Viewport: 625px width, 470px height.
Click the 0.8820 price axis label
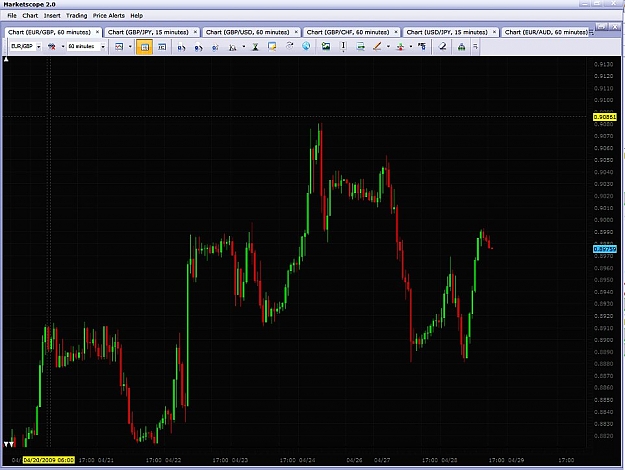click(603, 436)
